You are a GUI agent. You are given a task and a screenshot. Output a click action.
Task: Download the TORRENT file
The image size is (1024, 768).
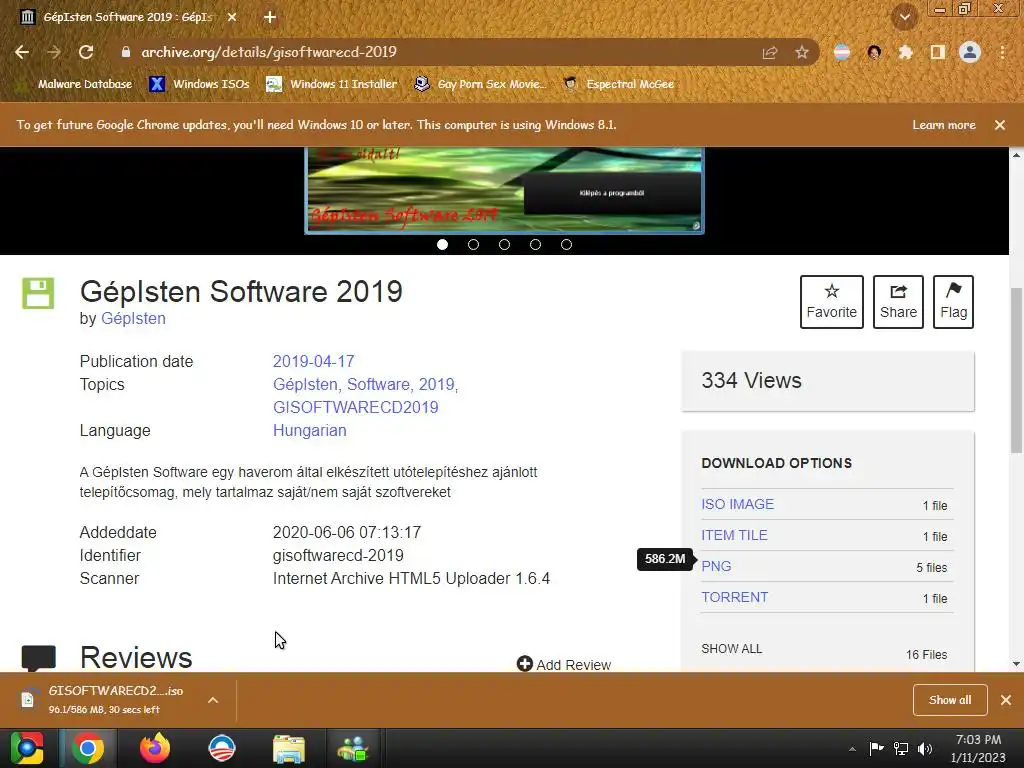tap(734, 597)
